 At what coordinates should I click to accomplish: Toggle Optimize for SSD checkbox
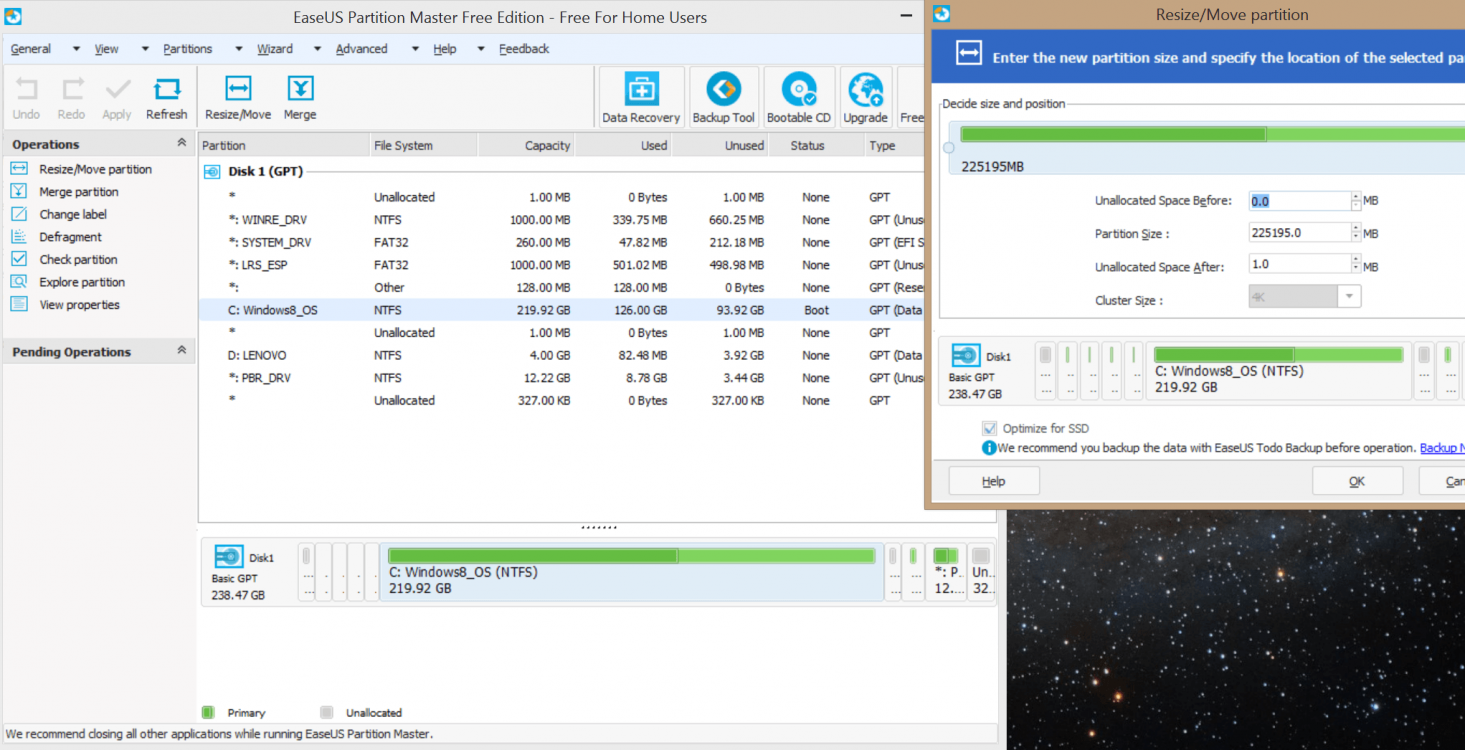(990, 428)
